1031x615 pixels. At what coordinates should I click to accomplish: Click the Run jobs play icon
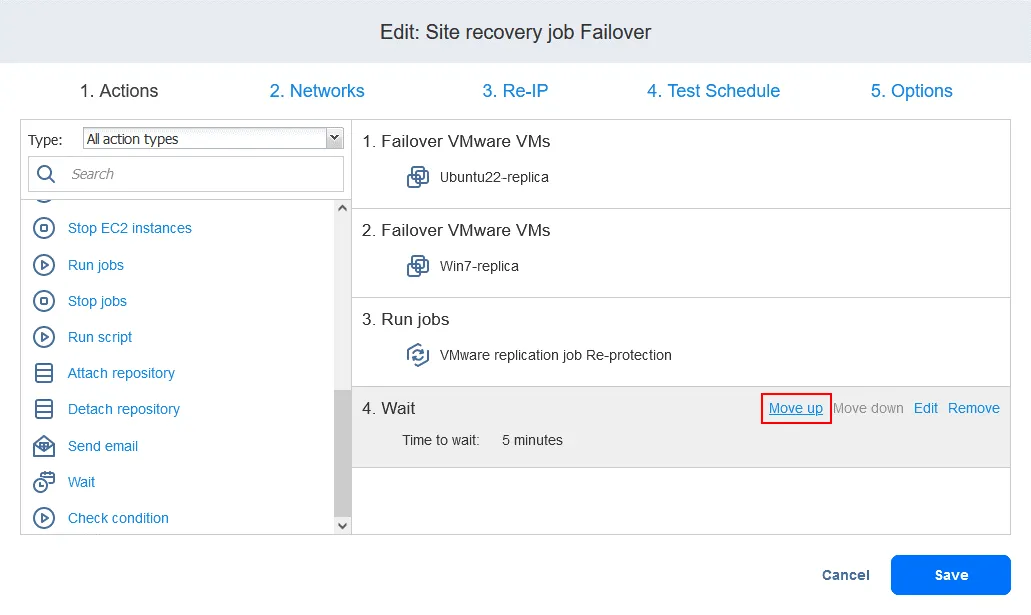pyautogui.click(x=44, y=265)
